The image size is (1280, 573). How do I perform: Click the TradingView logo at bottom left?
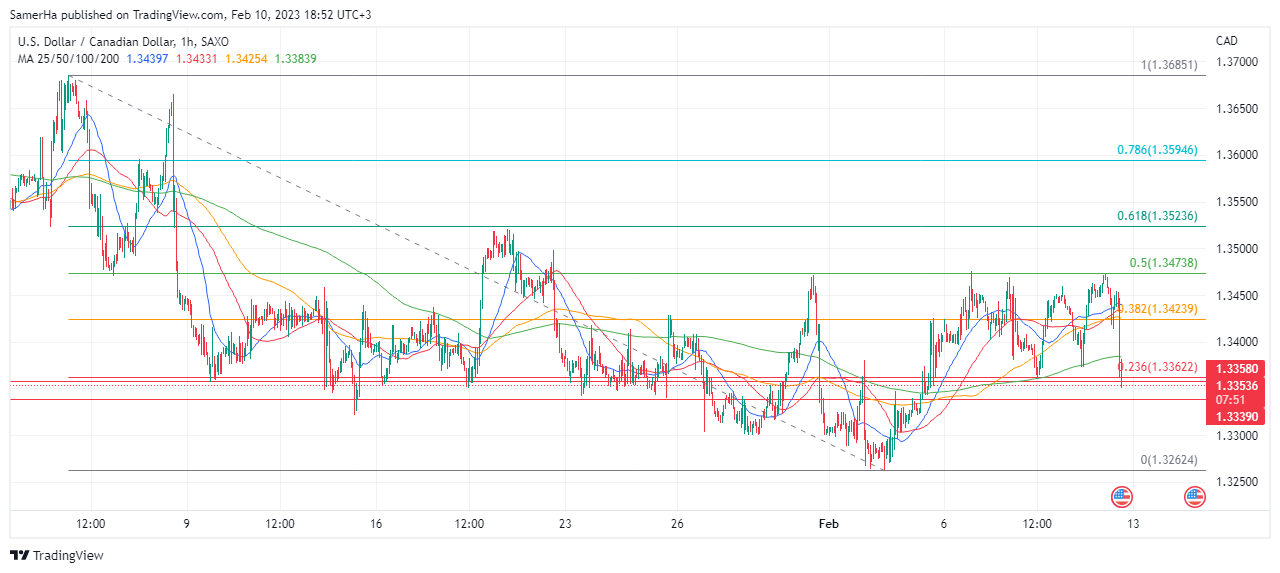57,555
